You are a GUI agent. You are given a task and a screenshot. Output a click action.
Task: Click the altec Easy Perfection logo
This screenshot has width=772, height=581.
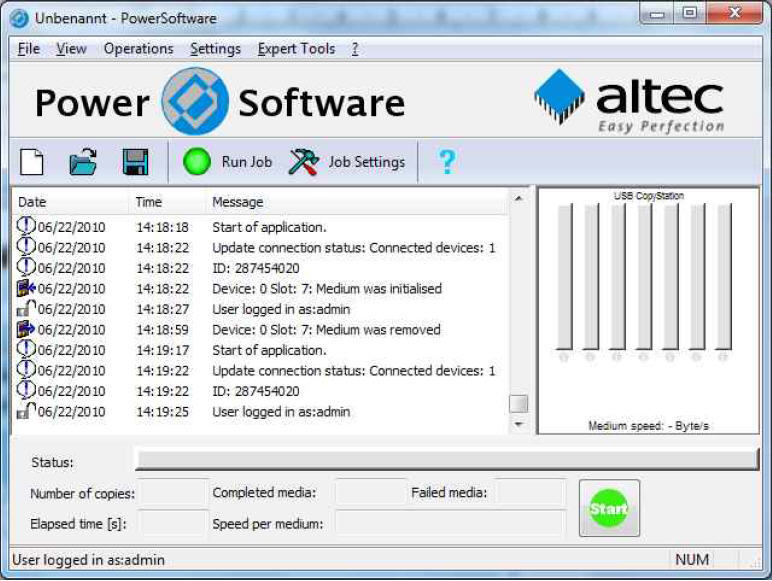[629, 101]
